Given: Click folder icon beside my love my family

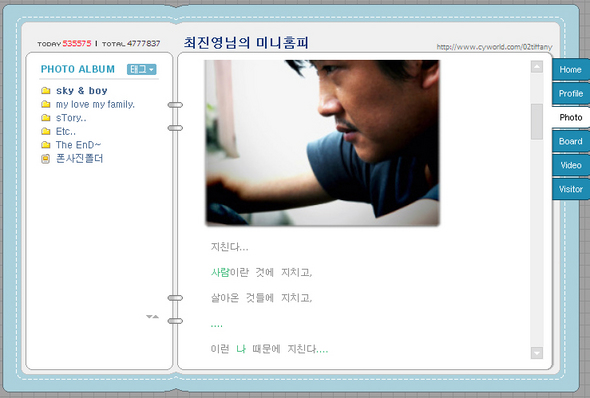Looking at the screenshot, I should coord(46,104).
